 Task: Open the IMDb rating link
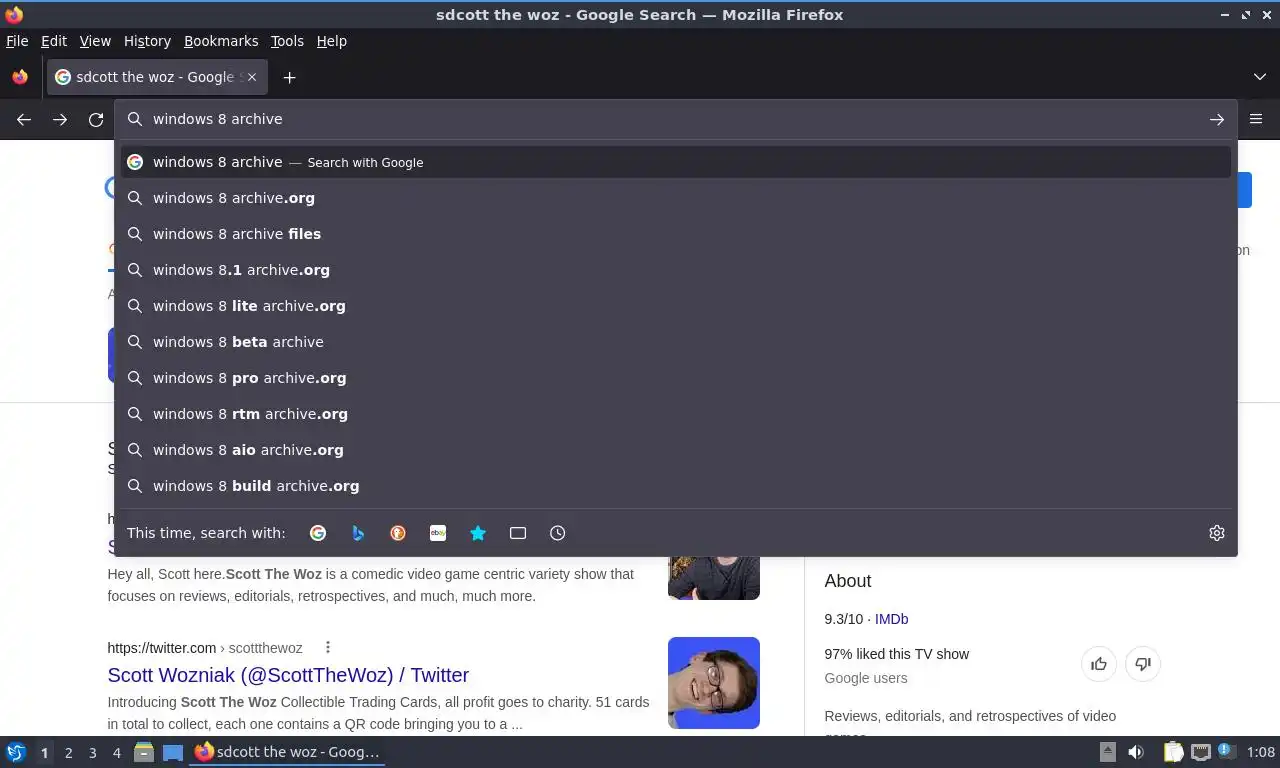click(891, 619)
